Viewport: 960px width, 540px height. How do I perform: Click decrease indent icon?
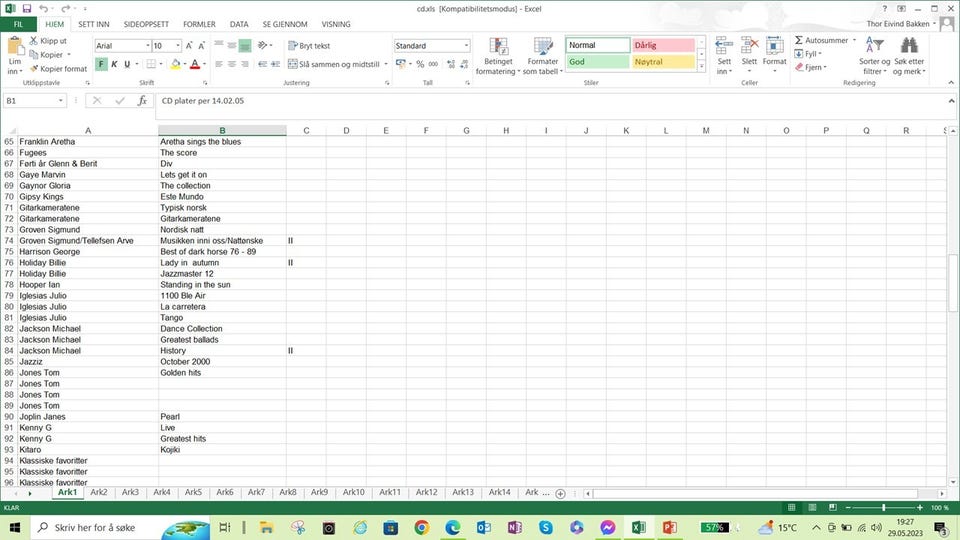click(x=263, y=64)
